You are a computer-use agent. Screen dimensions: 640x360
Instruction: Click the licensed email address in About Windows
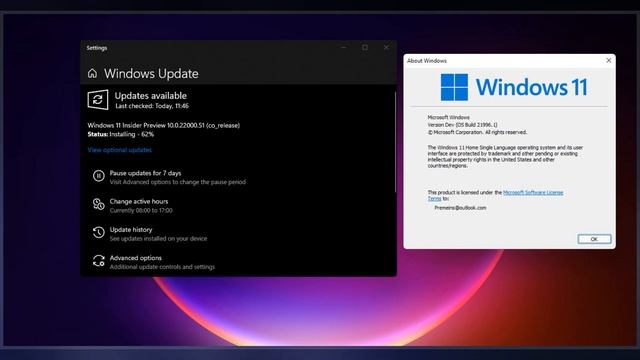[x=460, y=208]
